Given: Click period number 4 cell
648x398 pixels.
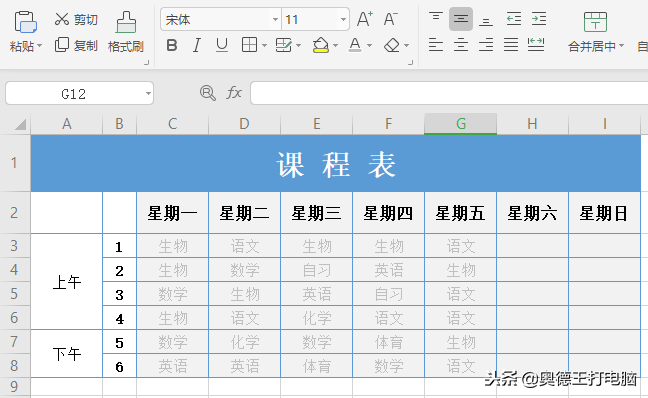Looking at the screenshot, I should pos(119,318).
